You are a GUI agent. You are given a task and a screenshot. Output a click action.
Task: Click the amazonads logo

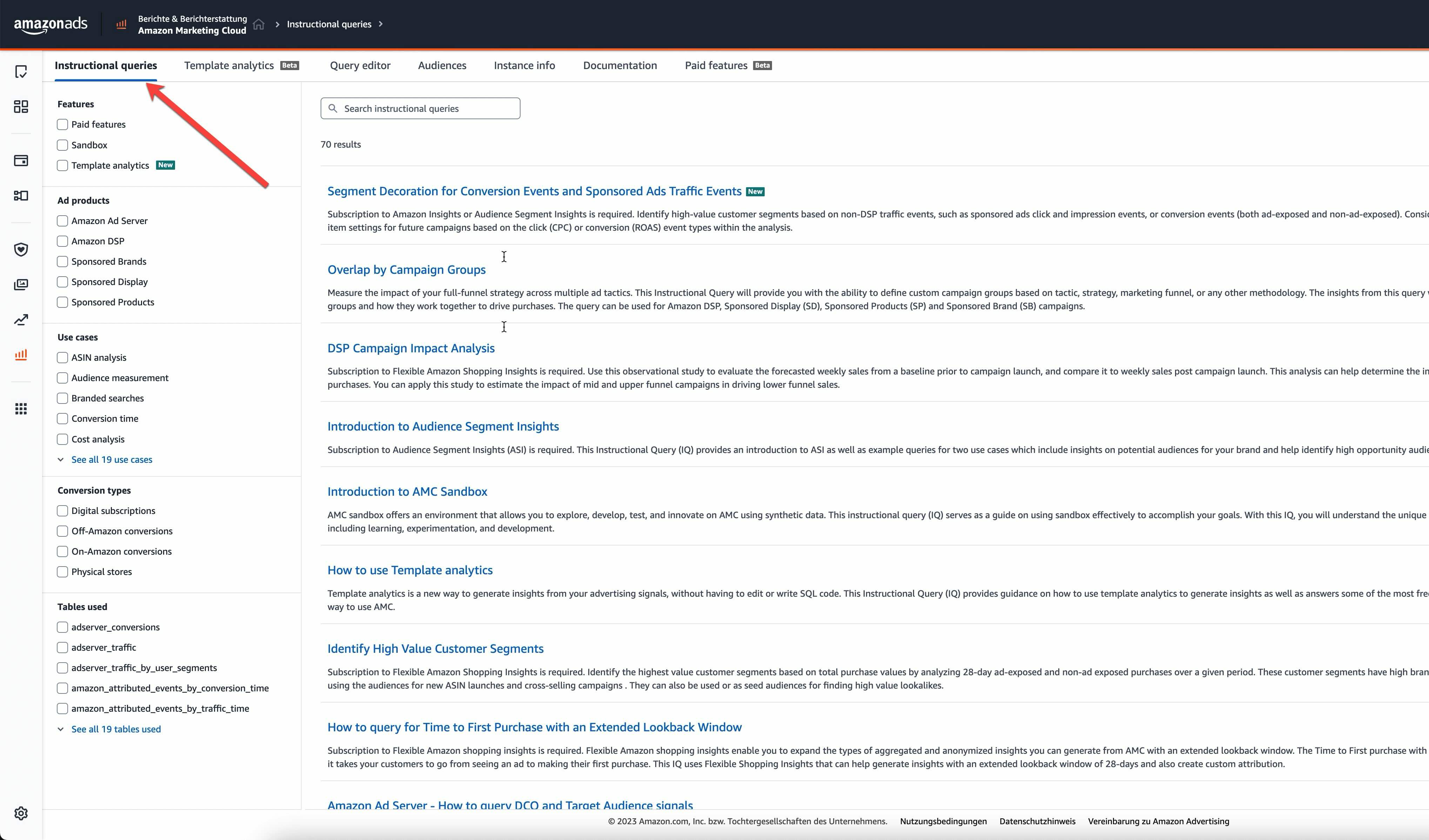tap(51, 25)
